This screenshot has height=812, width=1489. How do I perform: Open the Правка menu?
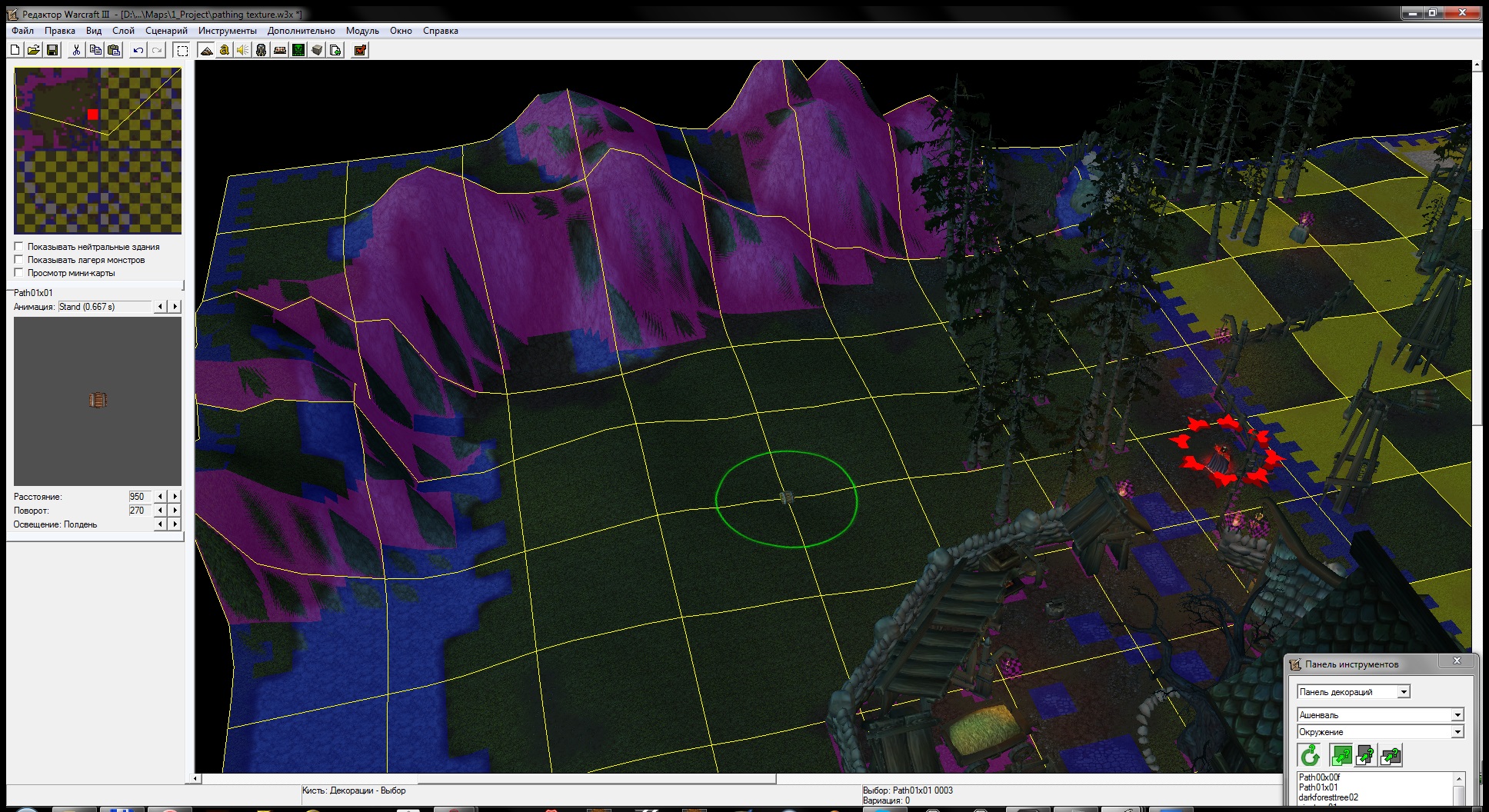coord(60,31)
